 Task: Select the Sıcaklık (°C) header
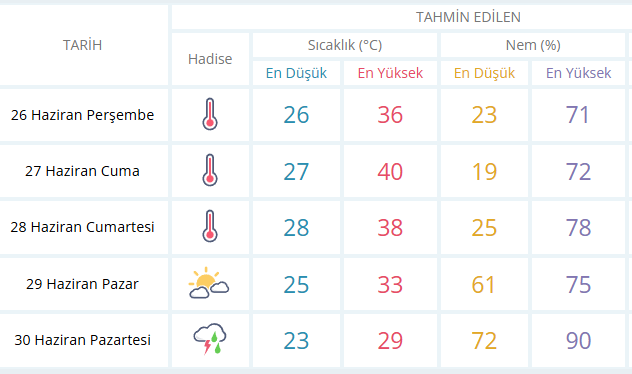click(345, 45)
